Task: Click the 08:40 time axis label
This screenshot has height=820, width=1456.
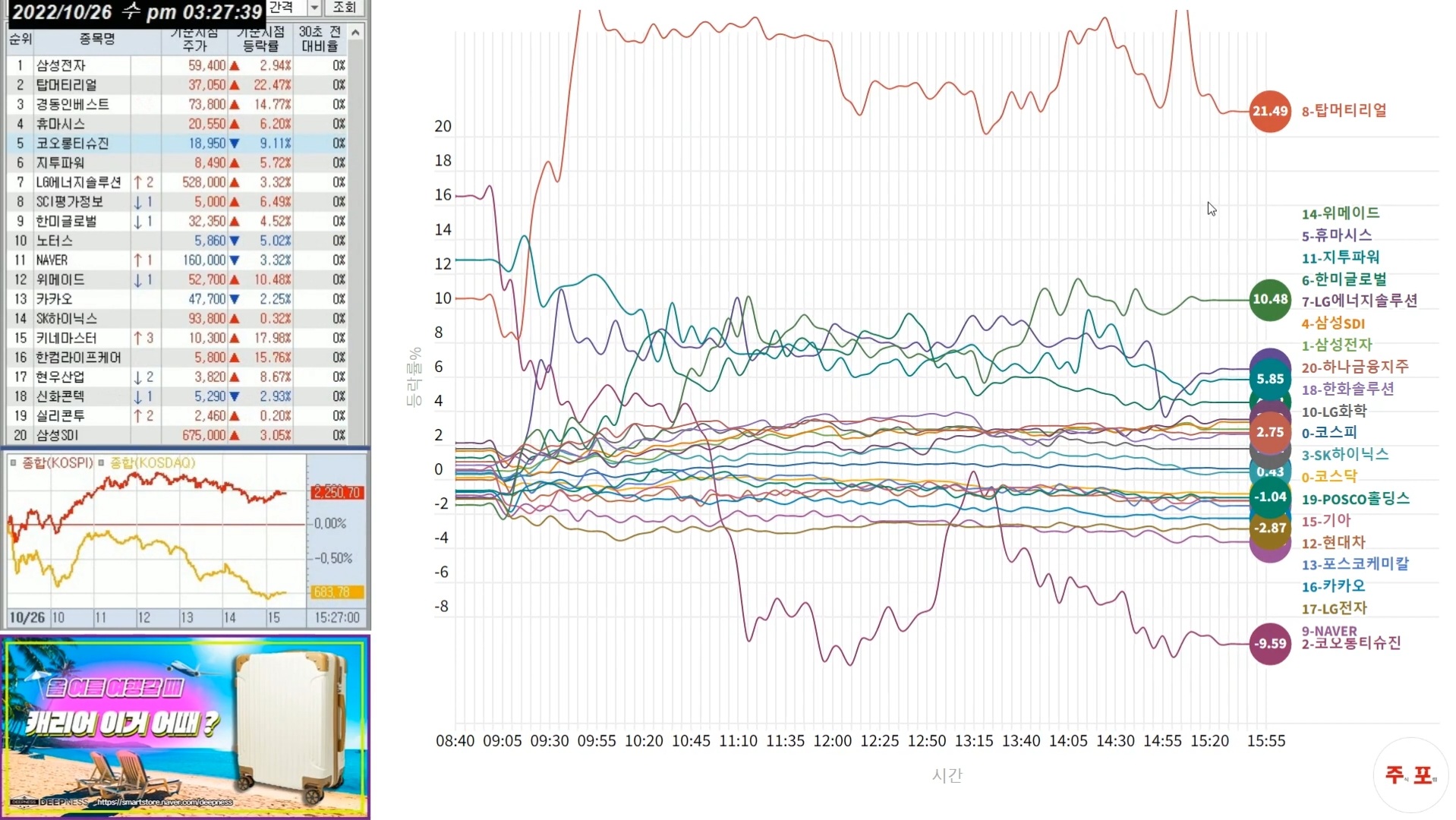Action: [455, 741]
